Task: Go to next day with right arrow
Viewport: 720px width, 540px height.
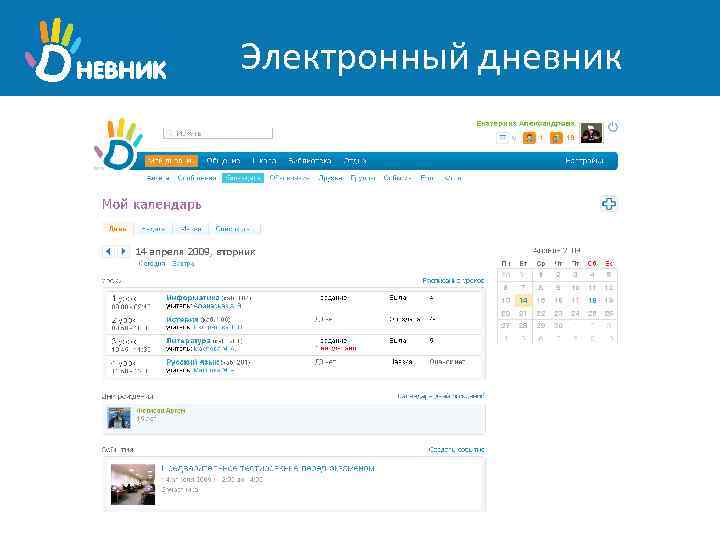Action: click(x=123, y=252)
